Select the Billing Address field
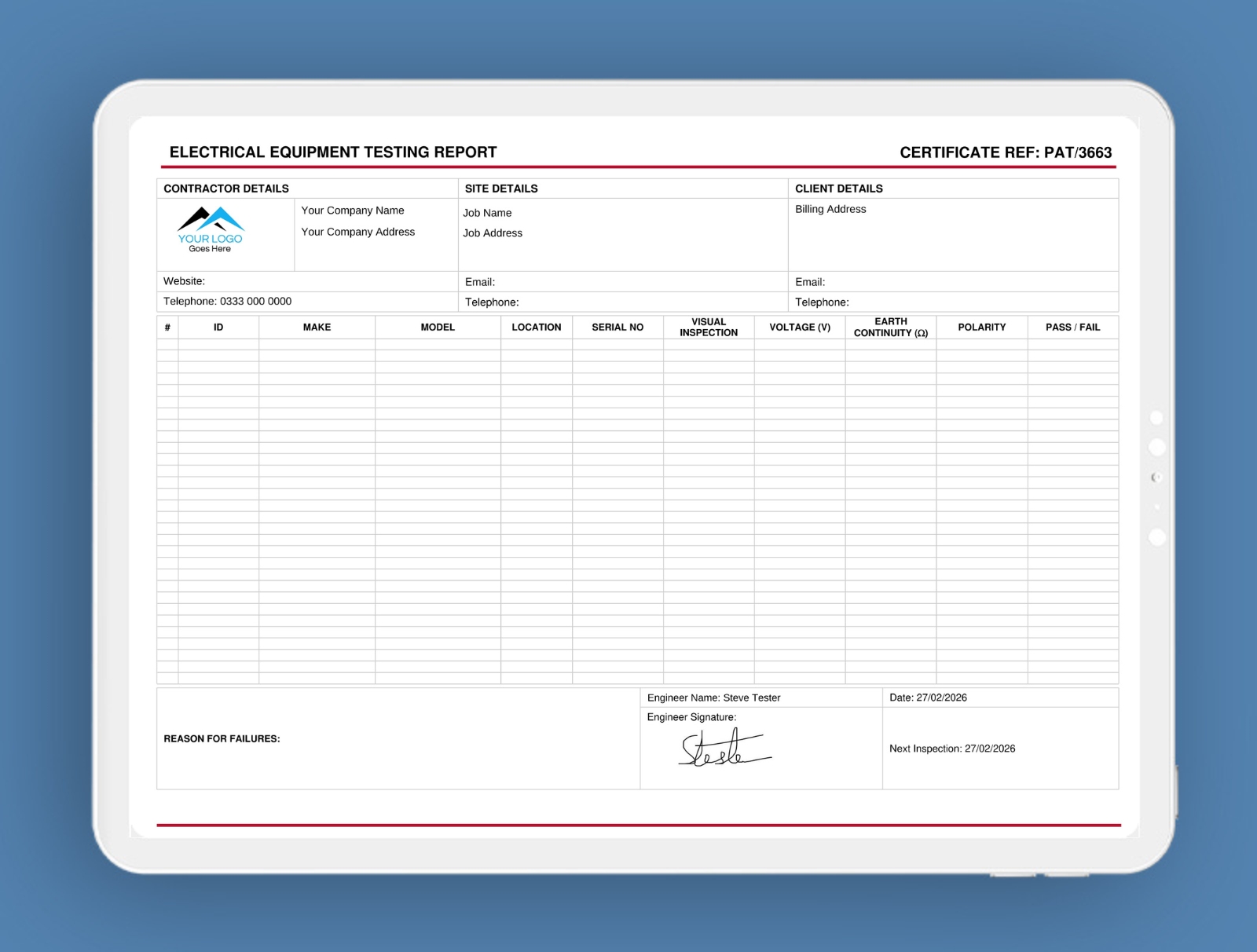 [x=830, y=209]
